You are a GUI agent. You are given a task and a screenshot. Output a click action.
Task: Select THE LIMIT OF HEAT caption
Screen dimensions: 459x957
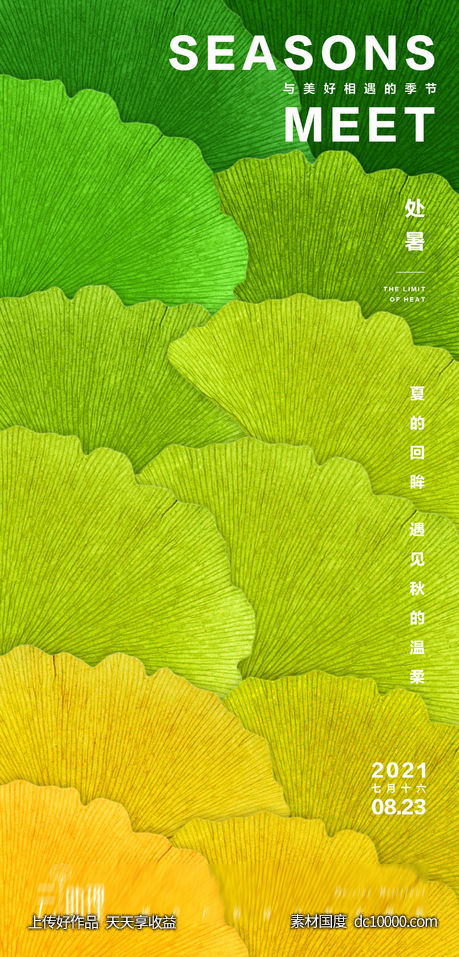405,294
